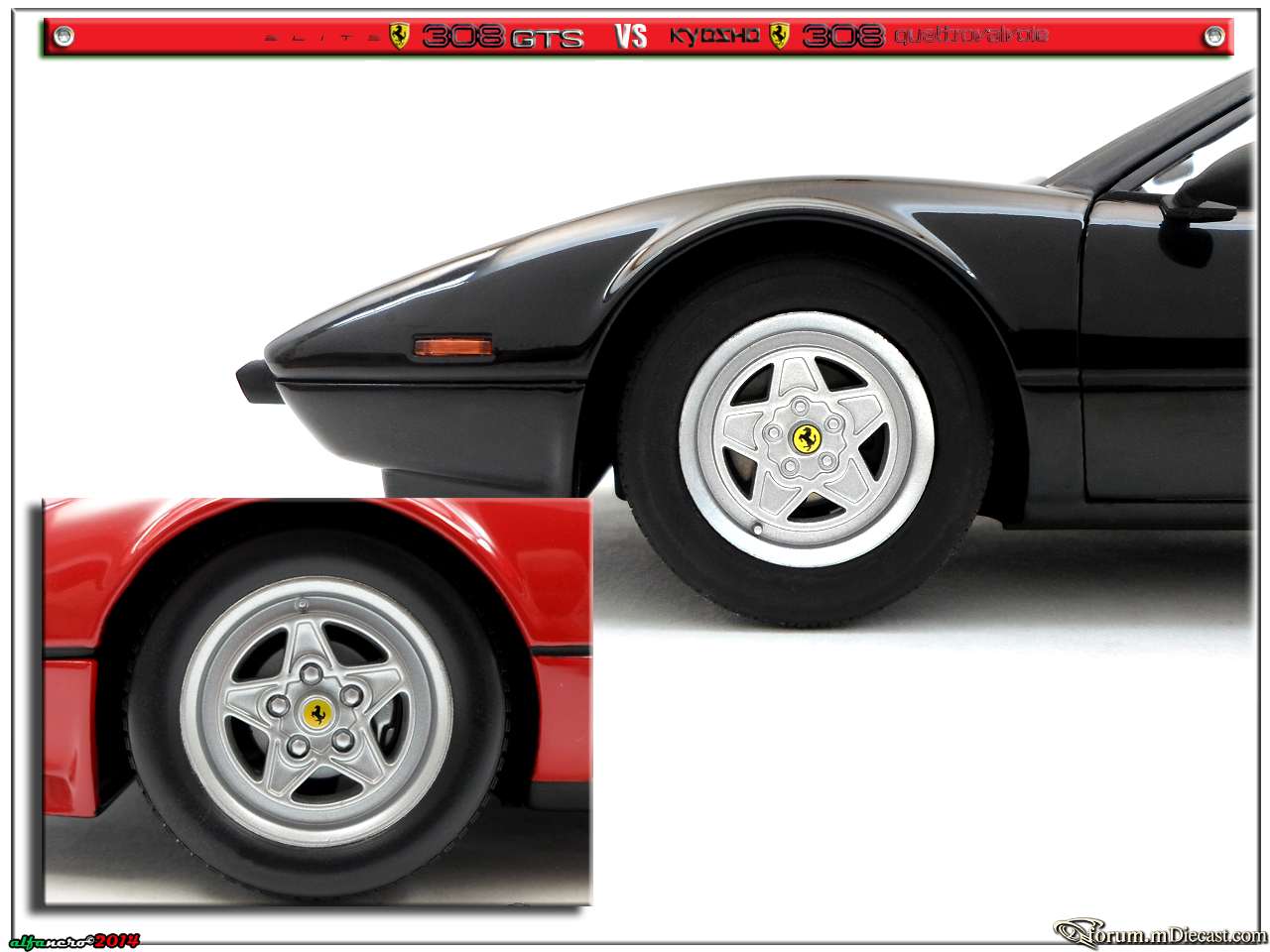The image size is (1270, 952).
Task: Click the Ferrari shield logo beside ELITE
Action: click(399, 36)
